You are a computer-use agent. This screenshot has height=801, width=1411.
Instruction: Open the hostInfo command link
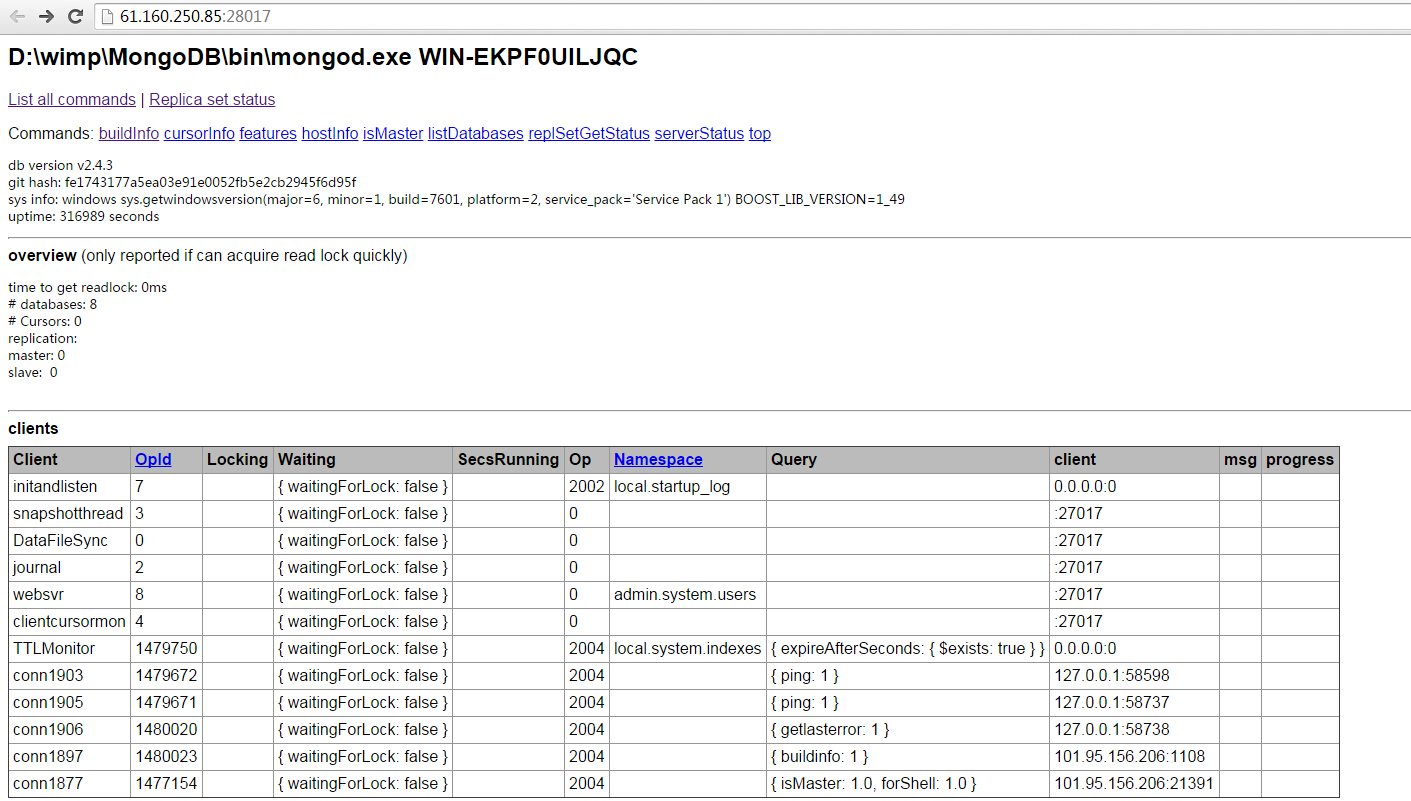[330, 133]
